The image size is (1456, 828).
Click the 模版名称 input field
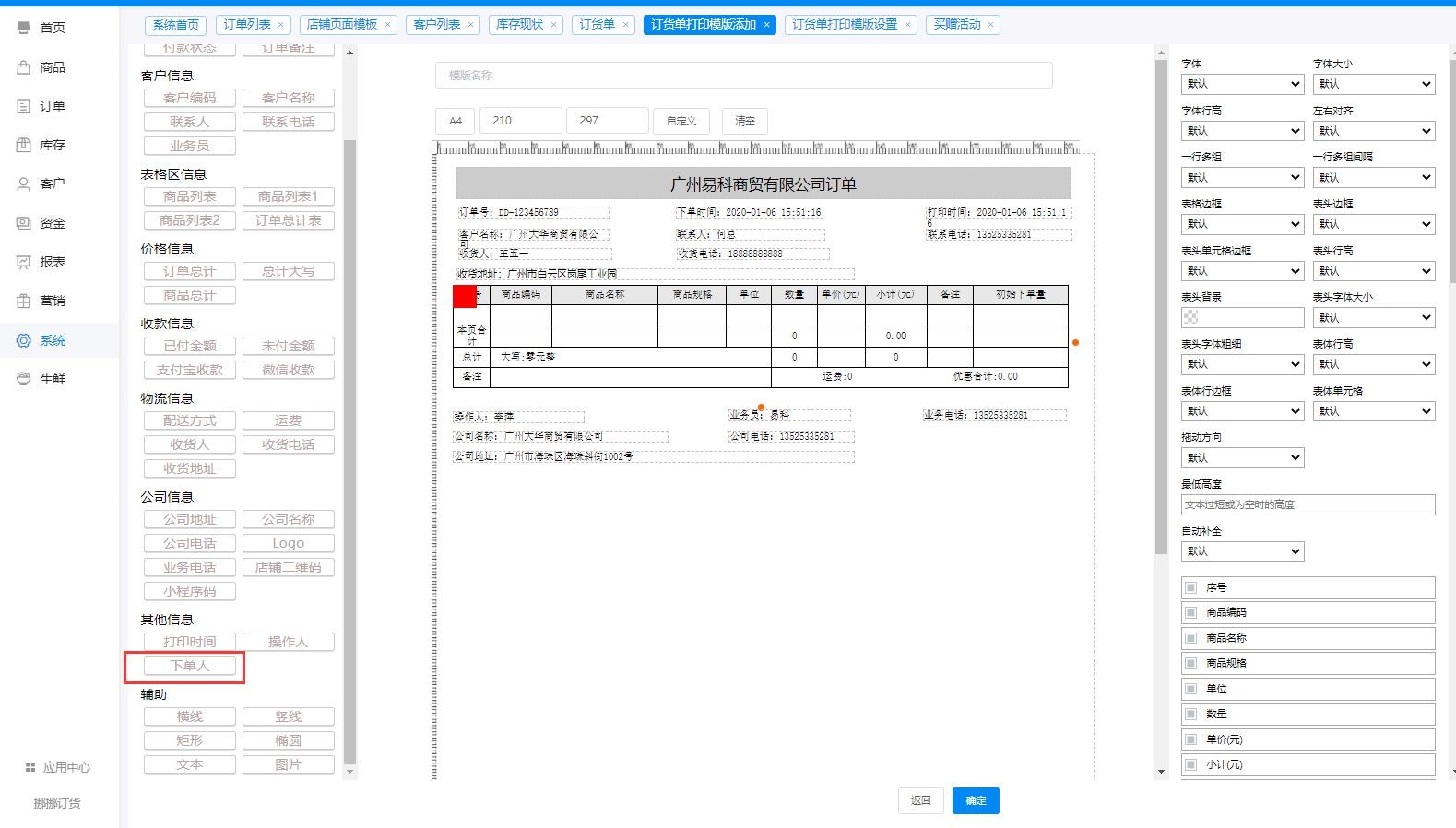(x=743, y=76)
